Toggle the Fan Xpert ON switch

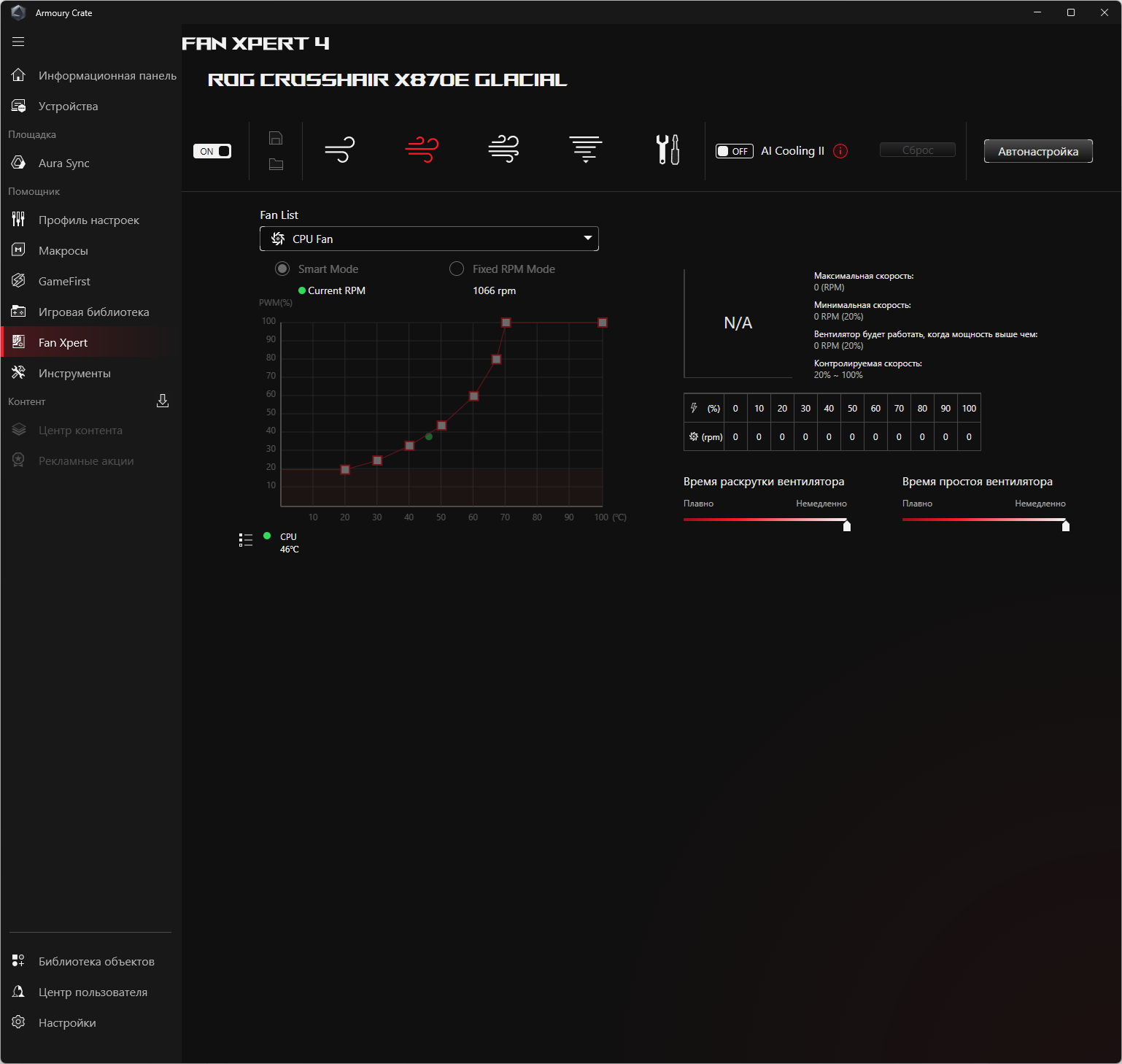(x=212, y=151)
